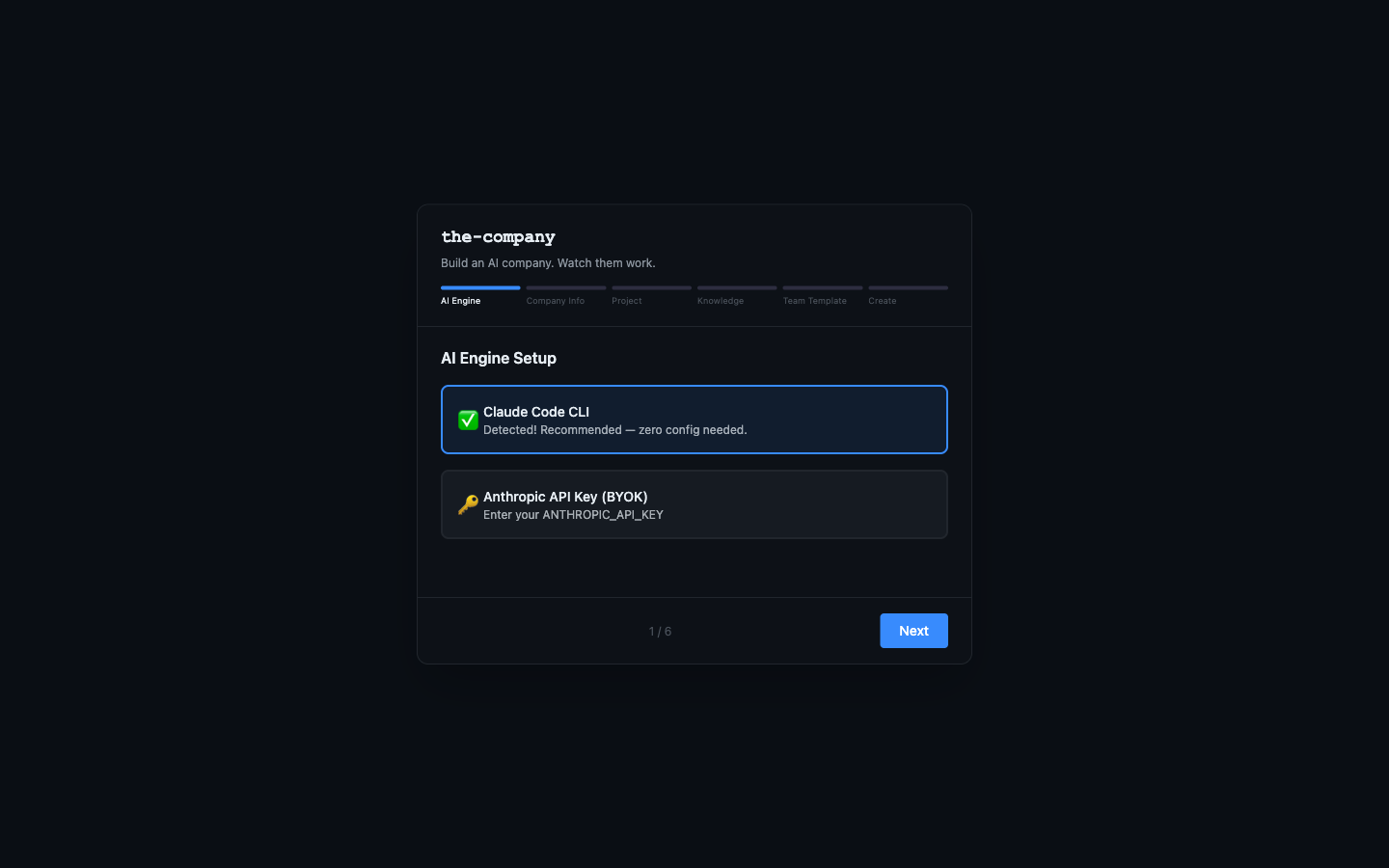Click the Next button
Screen dimensions: 1389x868
(912, 630)
